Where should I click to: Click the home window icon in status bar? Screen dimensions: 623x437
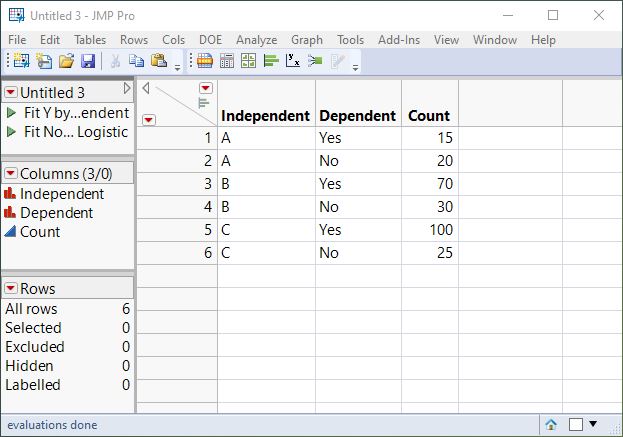click(550, 424)
